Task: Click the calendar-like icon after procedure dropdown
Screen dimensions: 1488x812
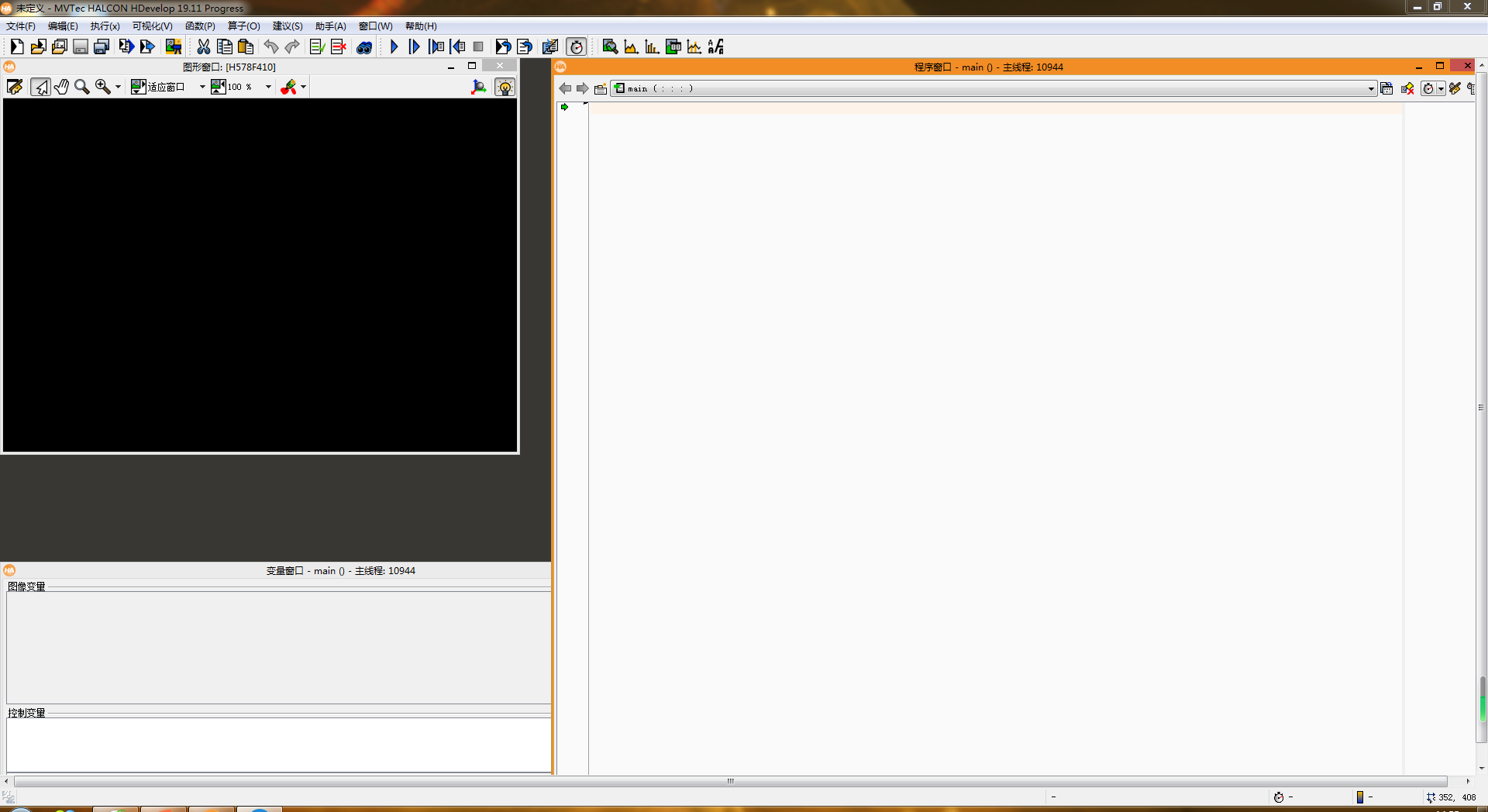Action: pos(1386,88)
